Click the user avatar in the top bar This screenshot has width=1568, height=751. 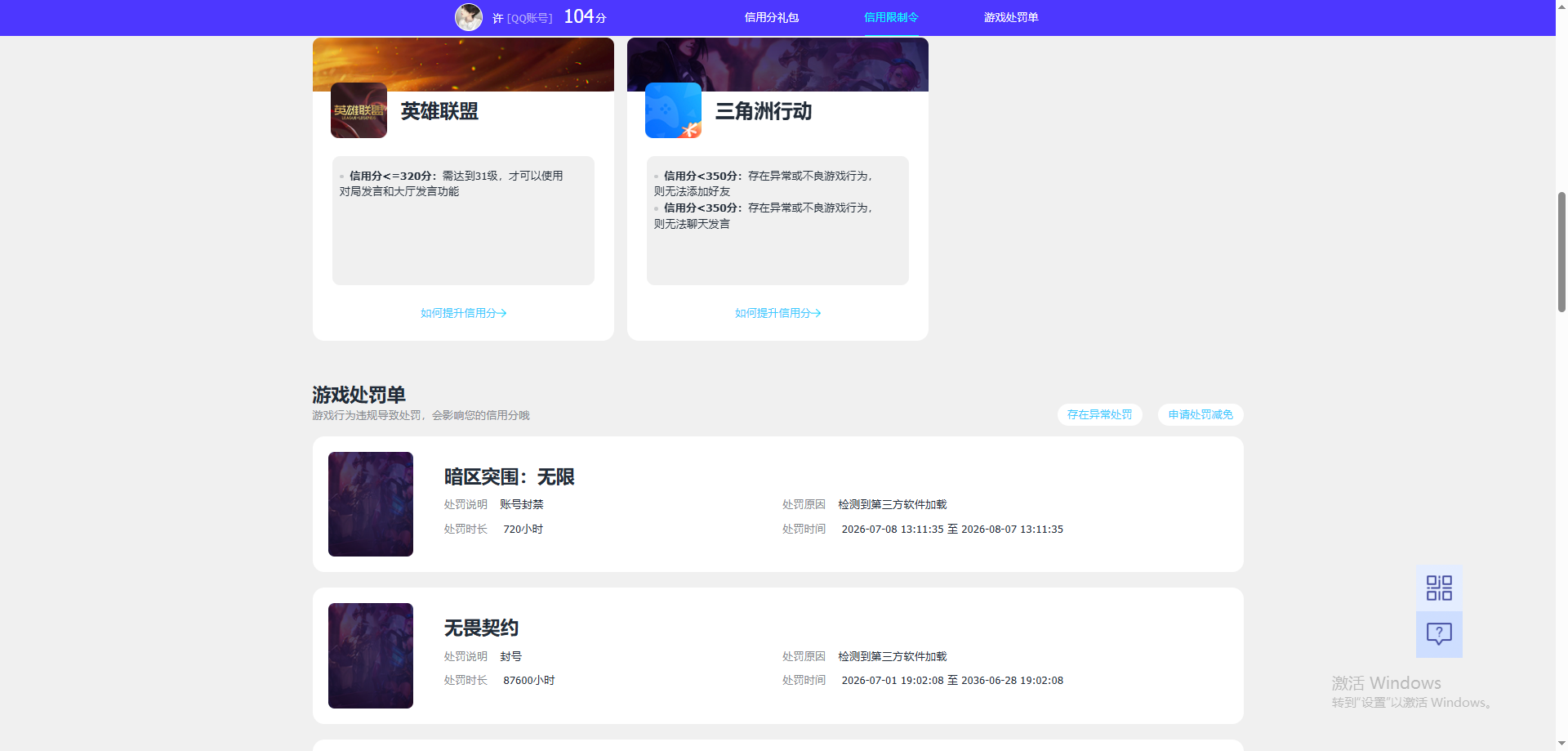click(469, 17)
